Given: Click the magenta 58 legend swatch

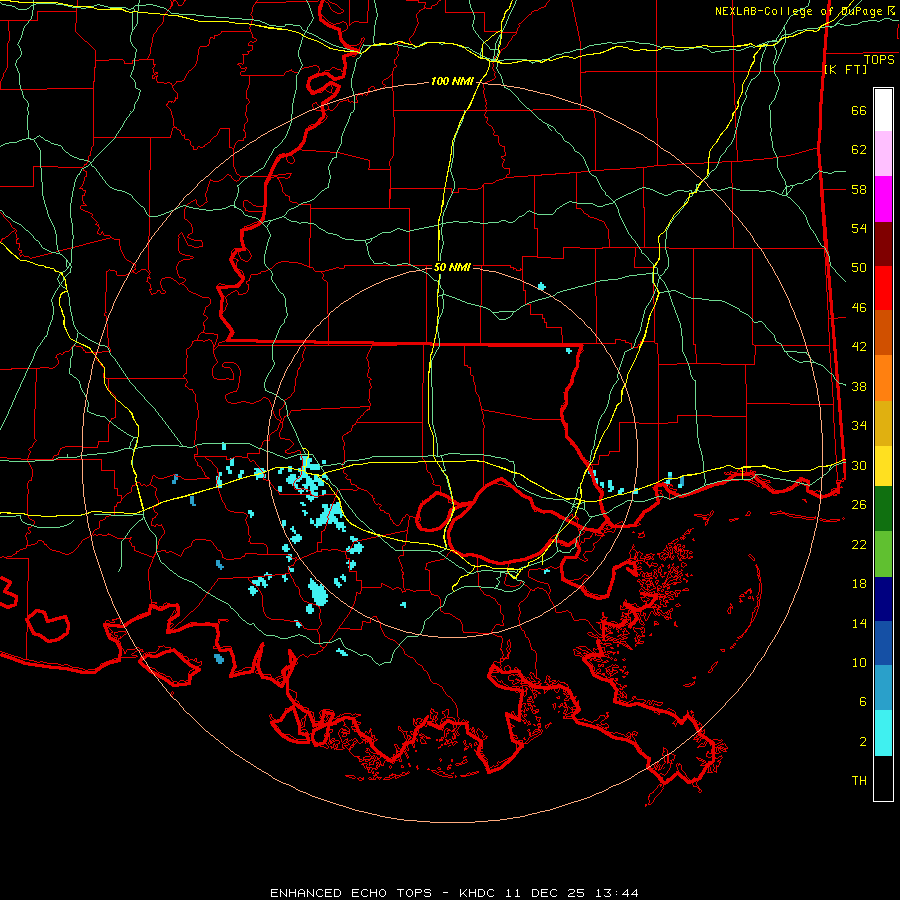Looking at the screenshot, I should pyautogui.click(x=883, y=199).
